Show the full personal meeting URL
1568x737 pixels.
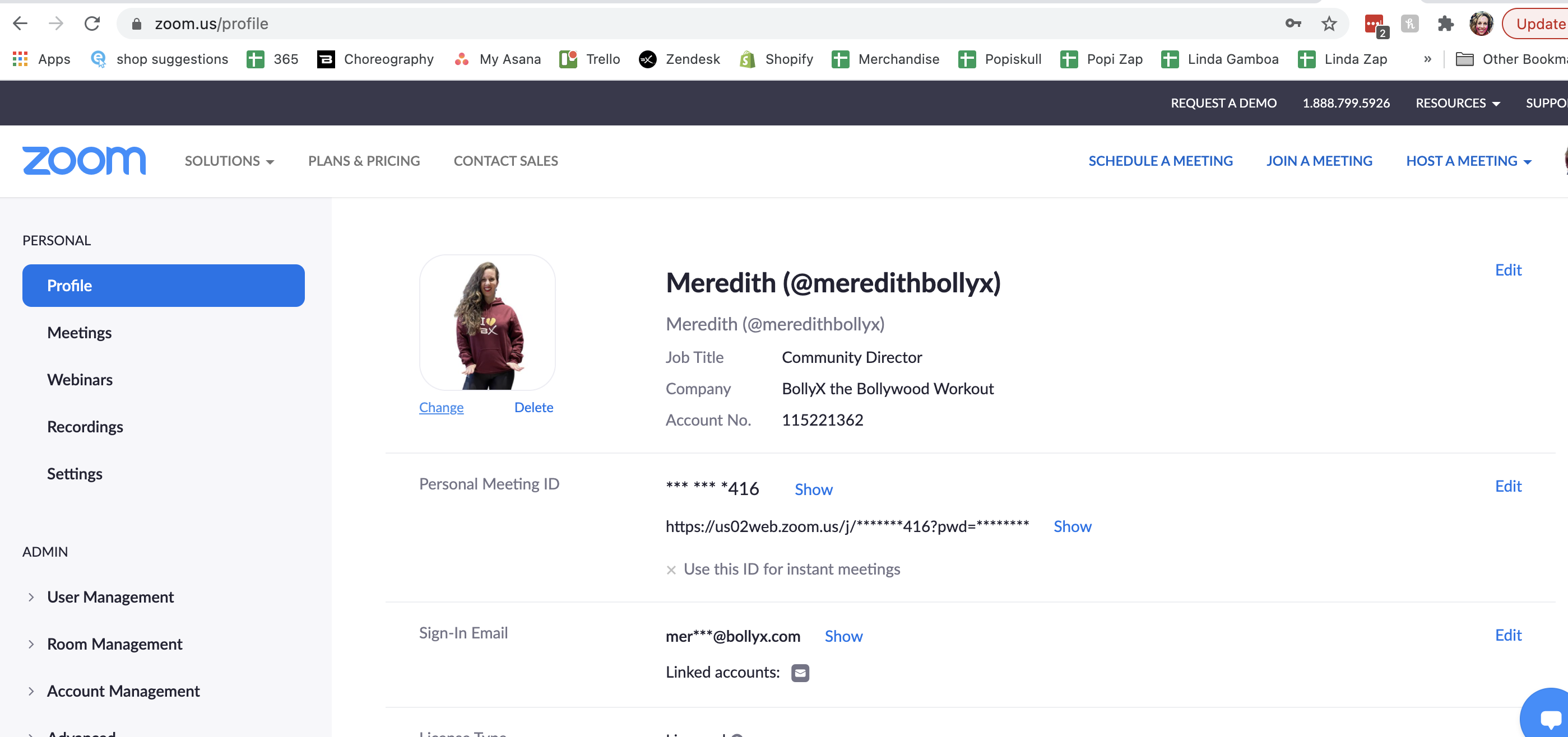(x=1072, y=526)
